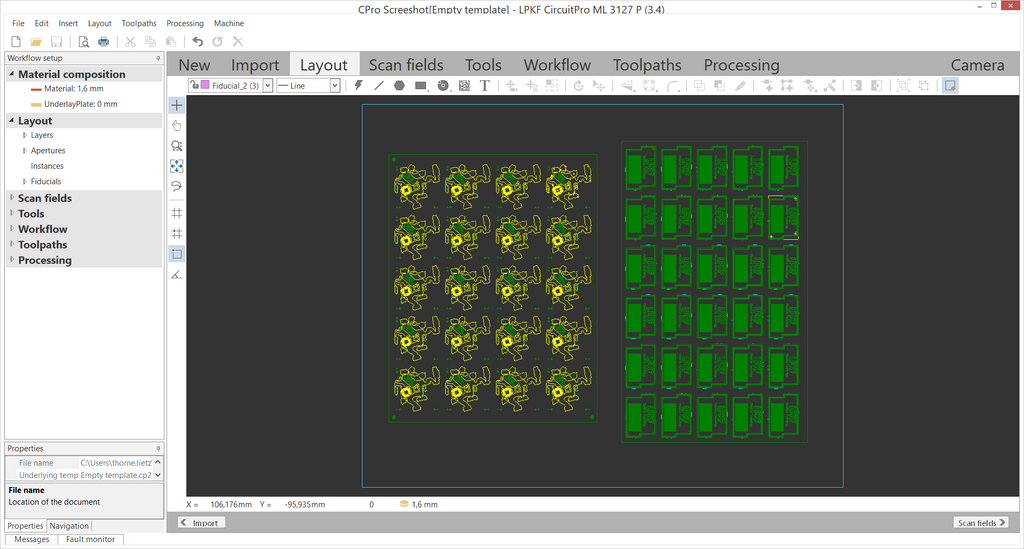Open the Line style dropdown

pyautogui.click(x=335, y=86)
